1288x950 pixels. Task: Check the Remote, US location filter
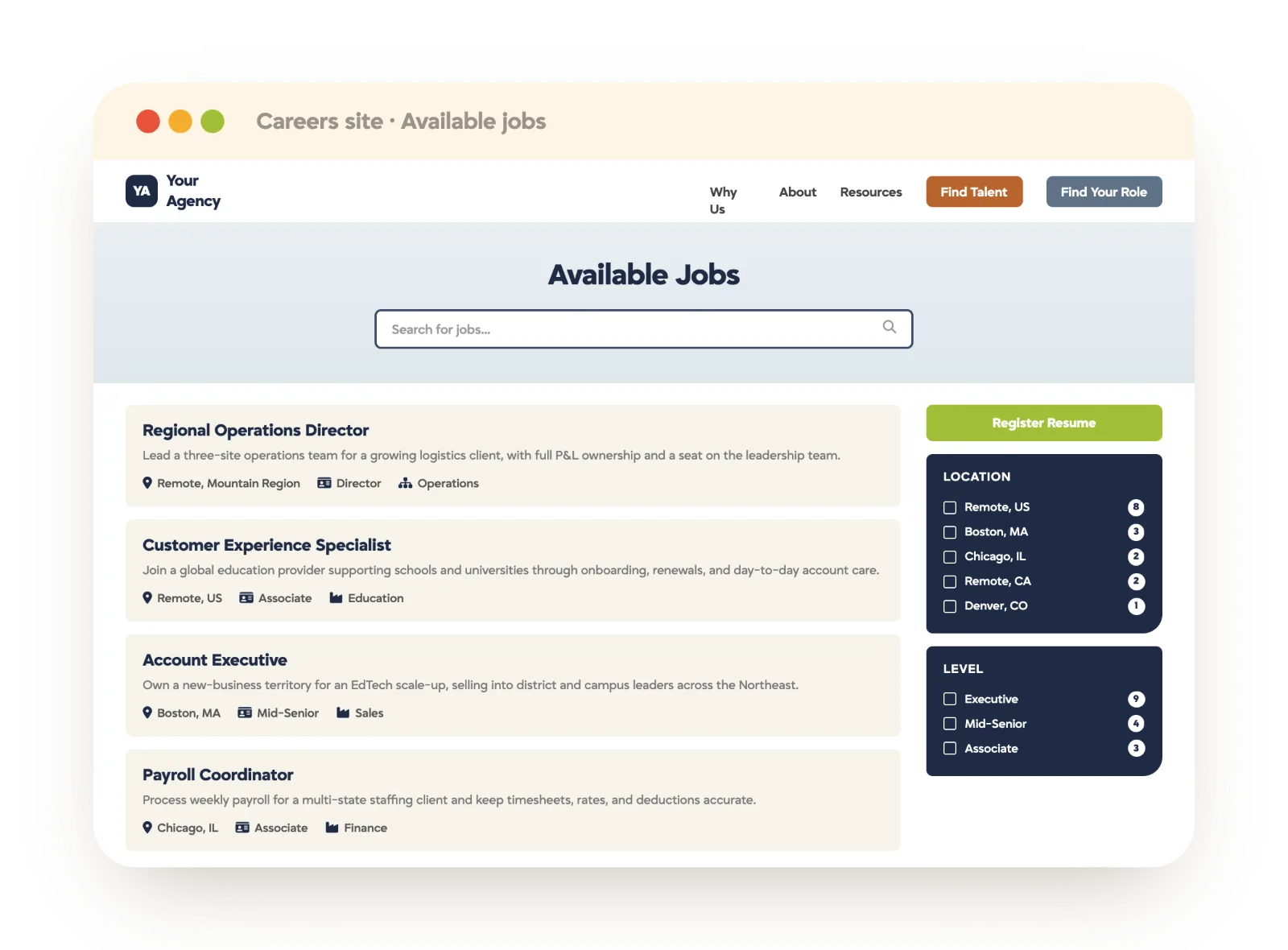[x=950, y=507]
